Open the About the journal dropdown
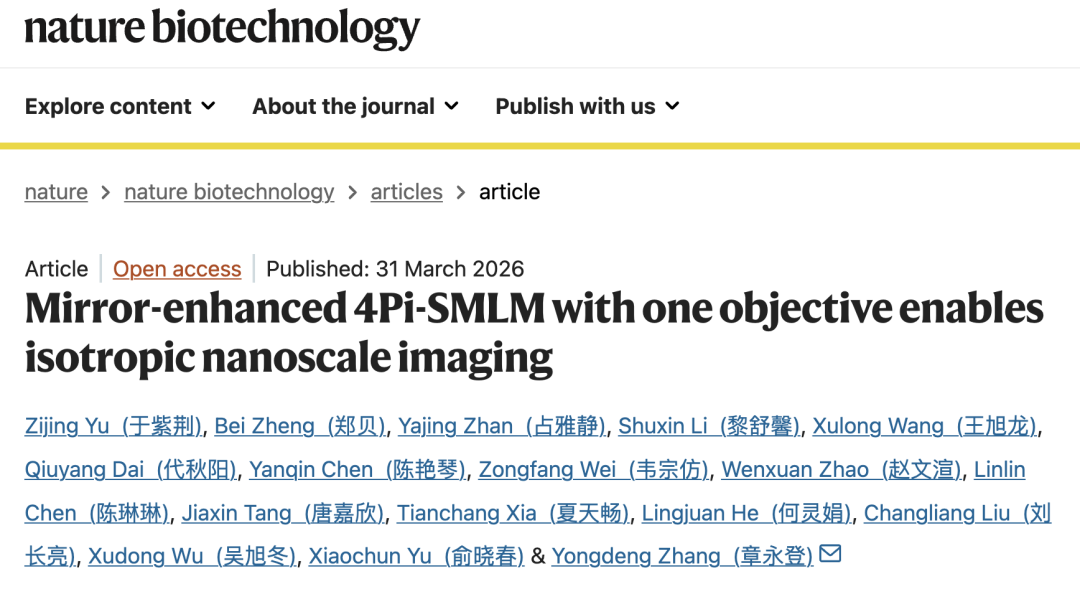 [x=355, y=106]
